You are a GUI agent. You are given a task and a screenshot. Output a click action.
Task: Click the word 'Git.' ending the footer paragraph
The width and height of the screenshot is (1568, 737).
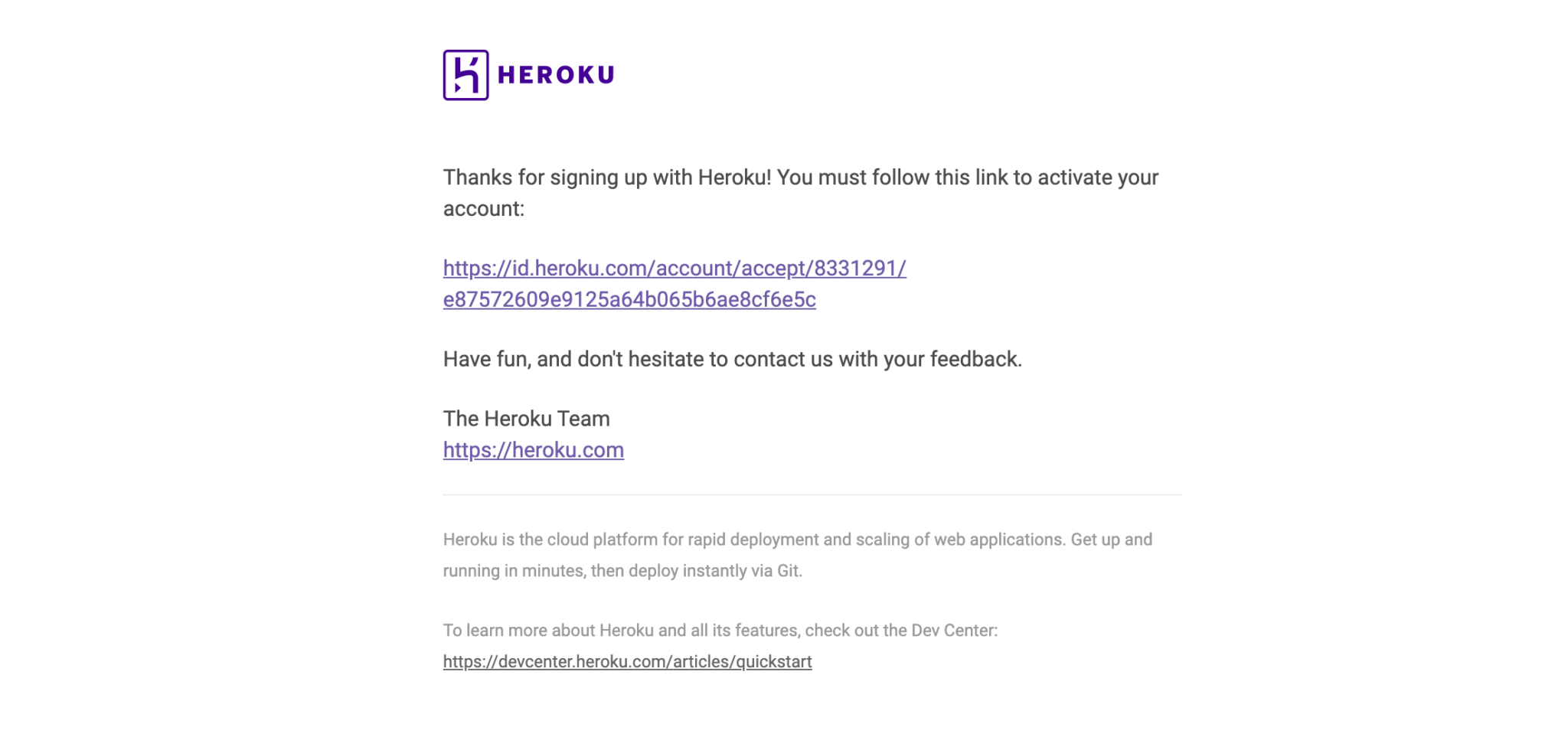[789, 571]
